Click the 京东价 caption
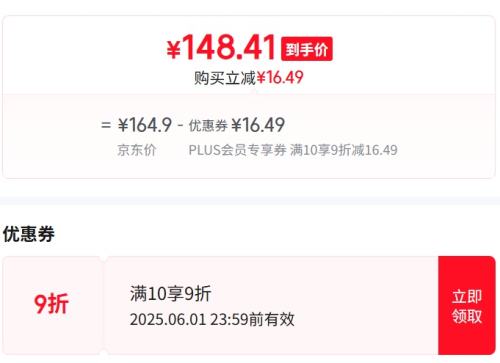This screenshot has height=363, width=500. pos(137,150)
